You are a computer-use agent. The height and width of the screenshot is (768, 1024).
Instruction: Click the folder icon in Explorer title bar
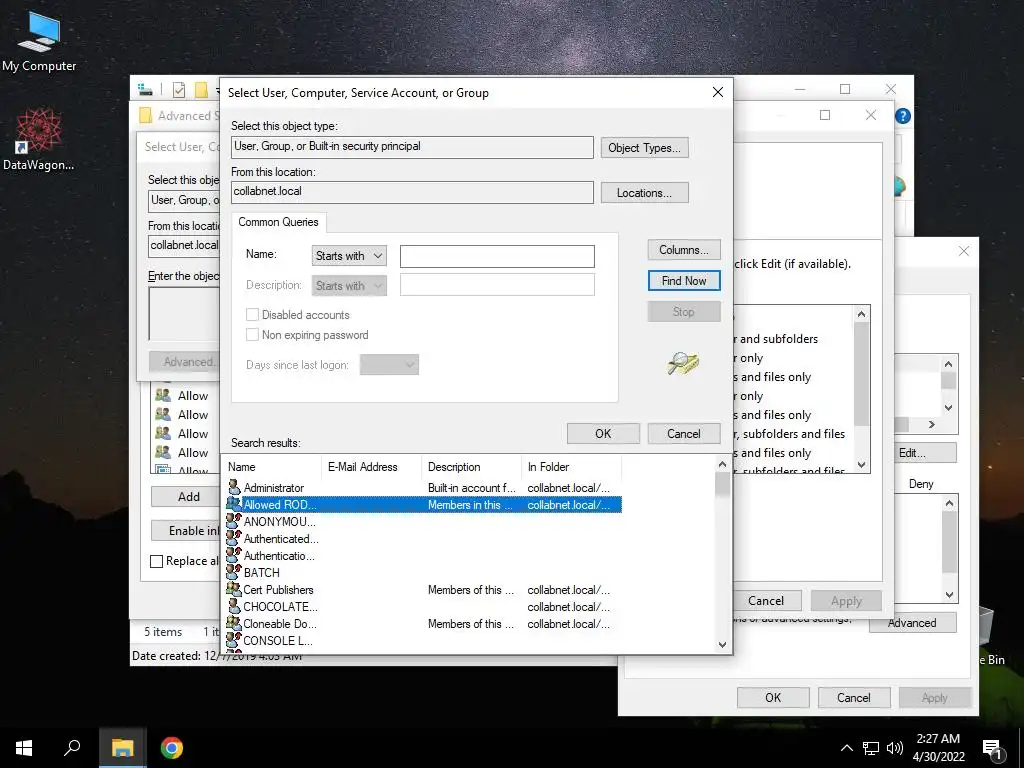201,89
